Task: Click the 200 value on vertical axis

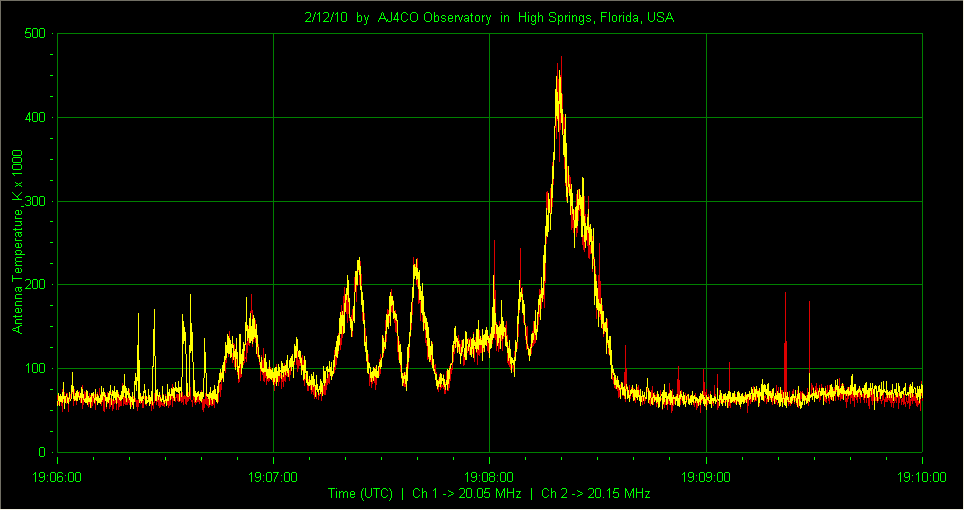Action: [35, 284]
